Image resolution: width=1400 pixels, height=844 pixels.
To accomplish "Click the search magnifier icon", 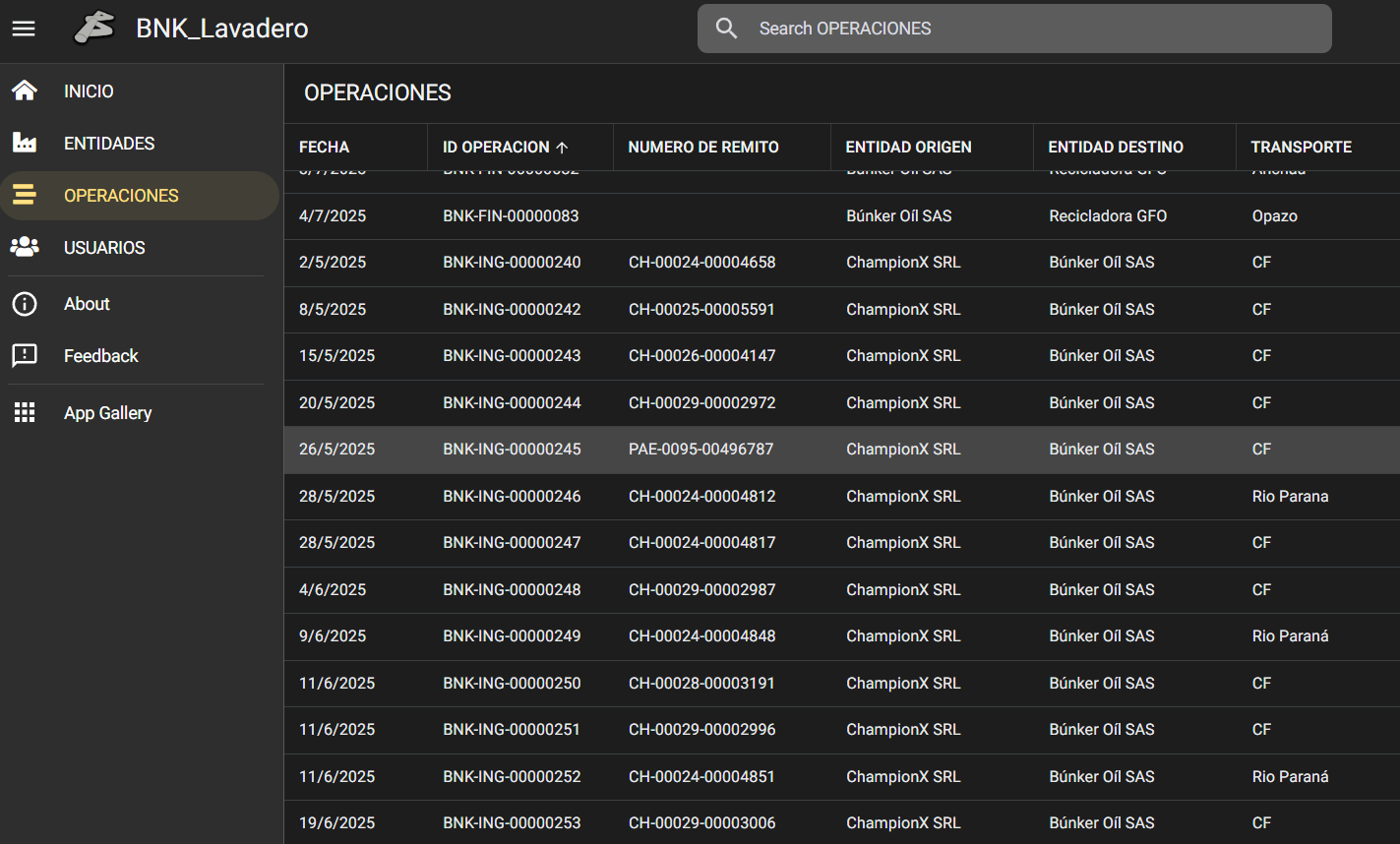I will click(726, 29).
